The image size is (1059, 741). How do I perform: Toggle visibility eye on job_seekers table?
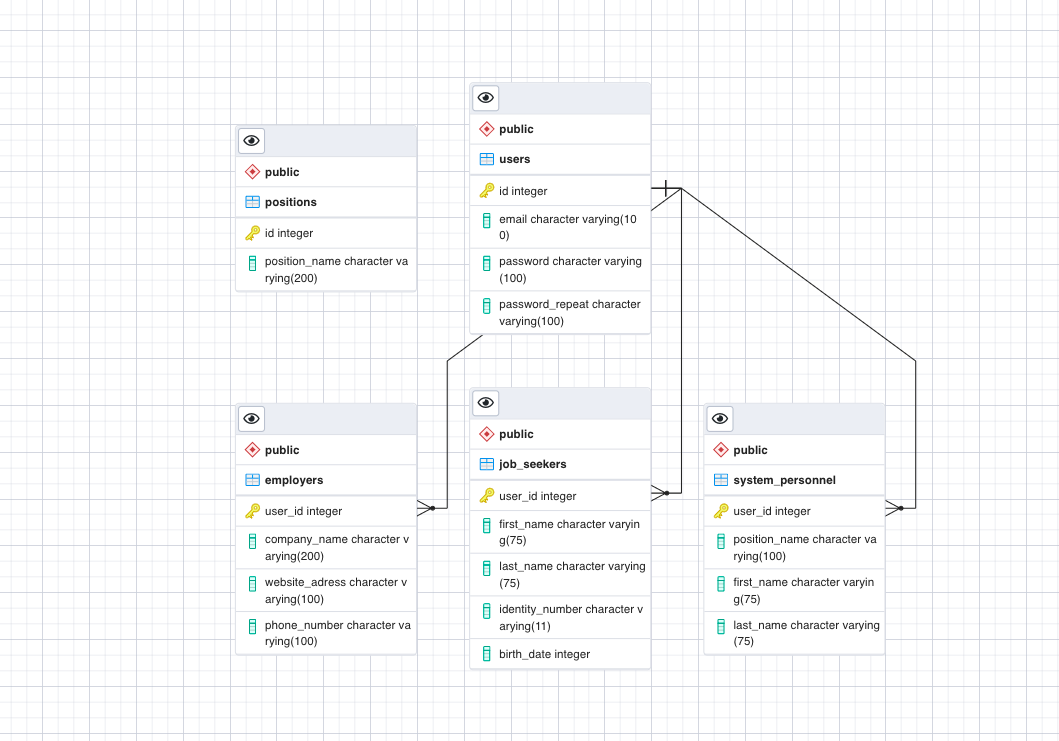[486, 402]
